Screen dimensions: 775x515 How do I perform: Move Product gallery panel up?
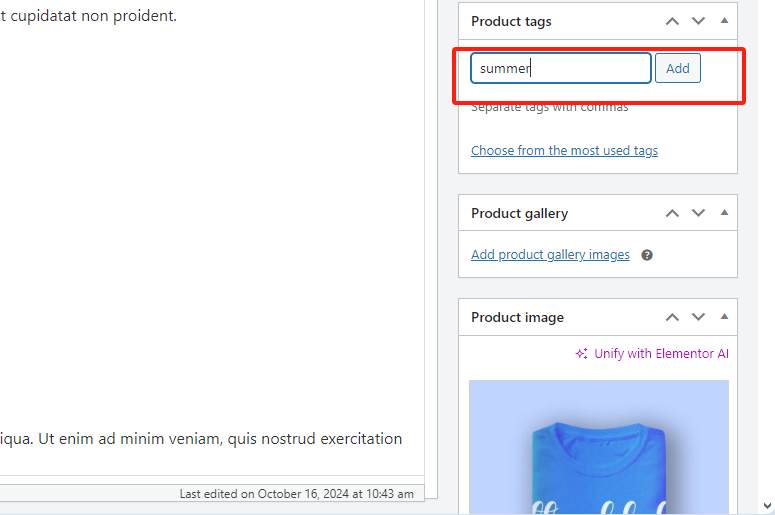coord(672,213)
